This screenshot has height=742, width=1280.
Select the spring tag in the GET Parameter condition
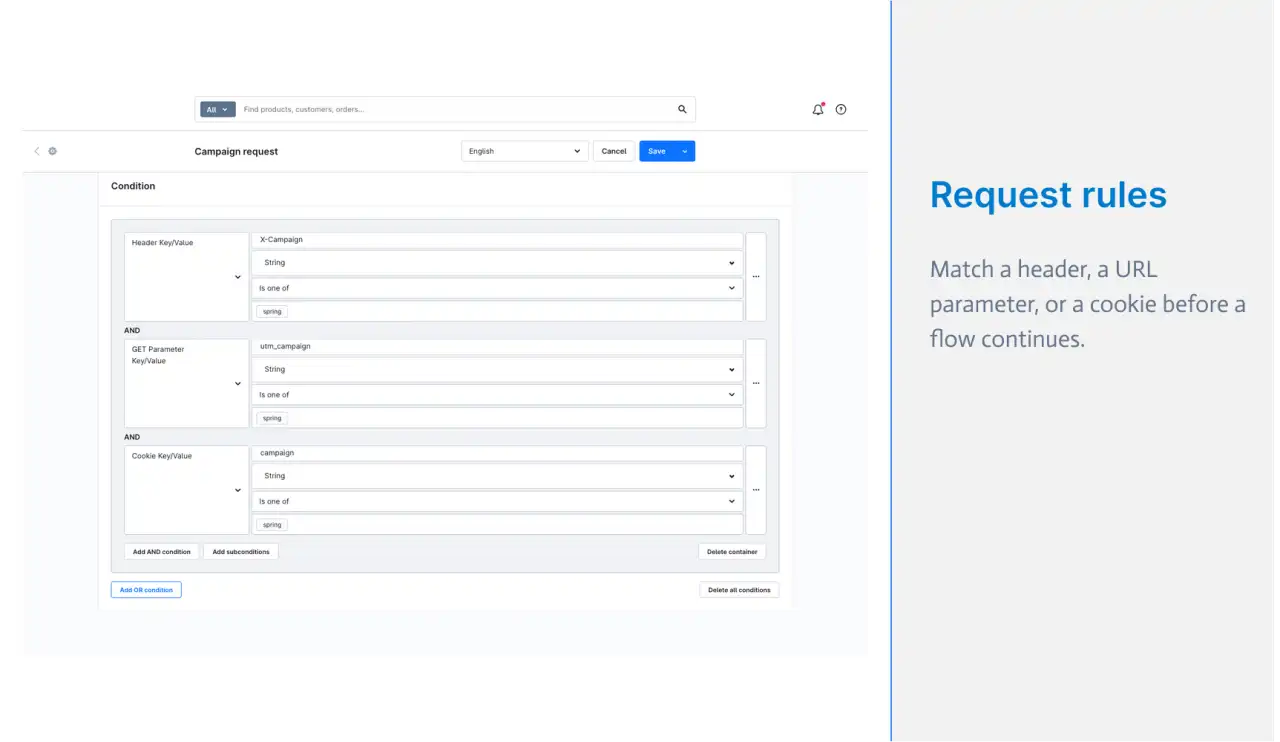coord(272,418)
